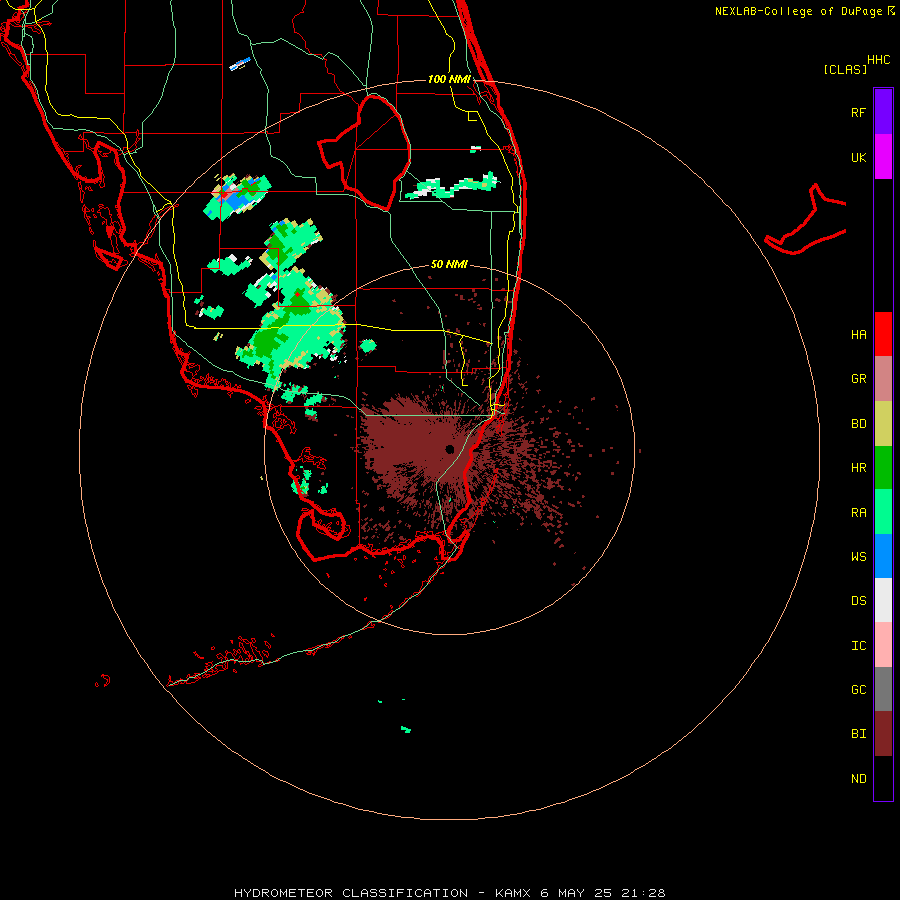Click the UK legend label
This screenshot has height=900, width=900.
858,157
